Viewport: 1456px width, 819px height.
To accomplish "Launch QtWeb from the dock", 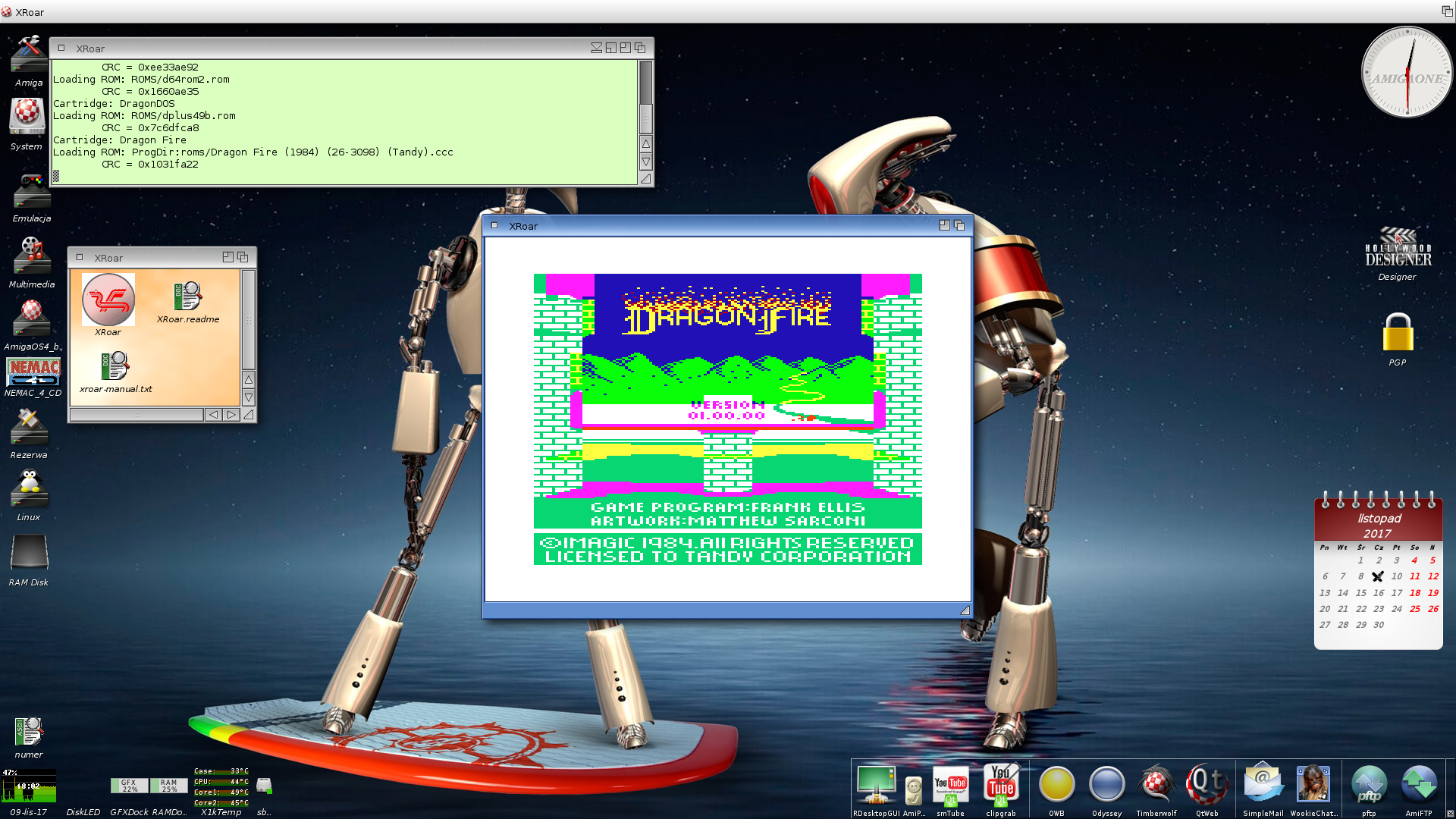I will 1207,785.
